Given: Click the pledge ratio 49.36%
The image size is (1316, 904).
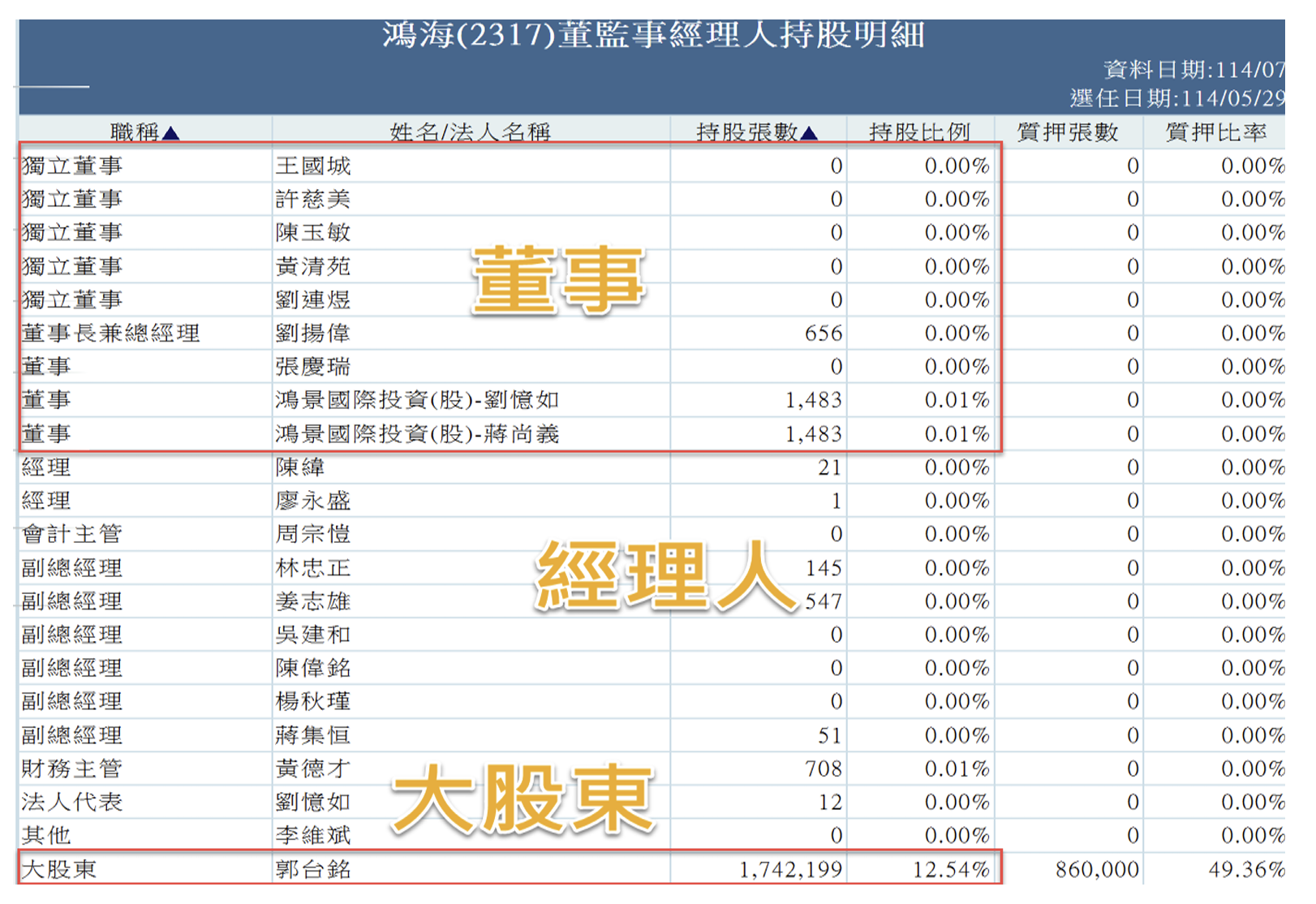Looking at the screenshot, I should pyautogui.click(x=1247, y=870).
